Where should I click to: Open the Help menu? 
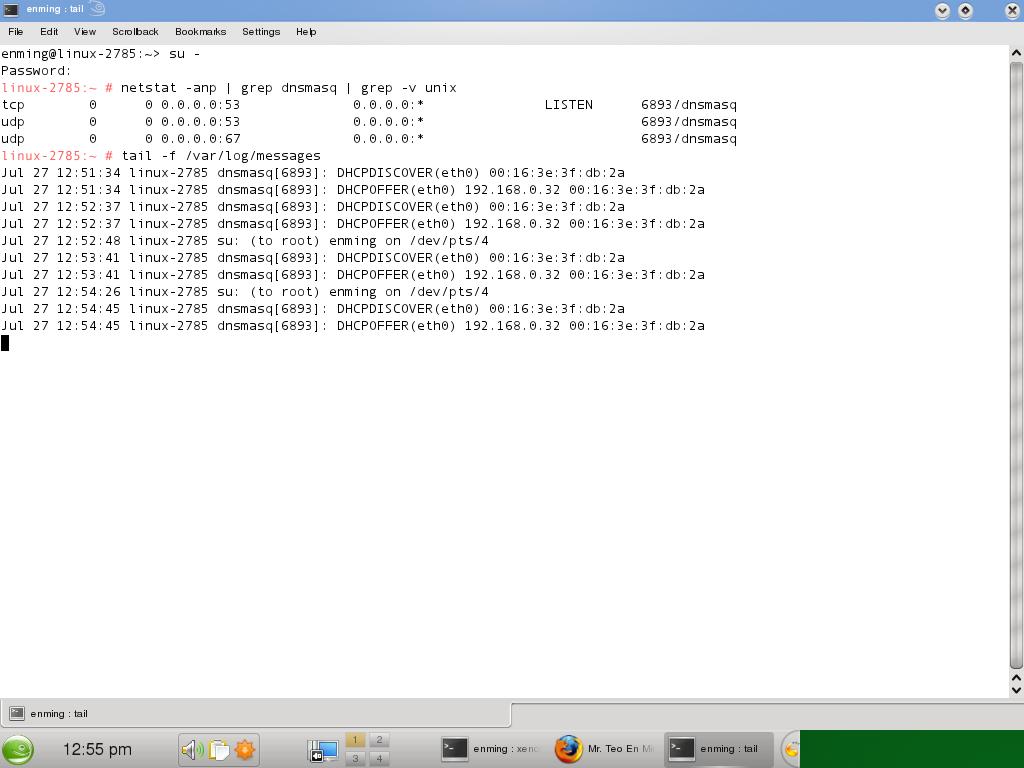(306, 31)
